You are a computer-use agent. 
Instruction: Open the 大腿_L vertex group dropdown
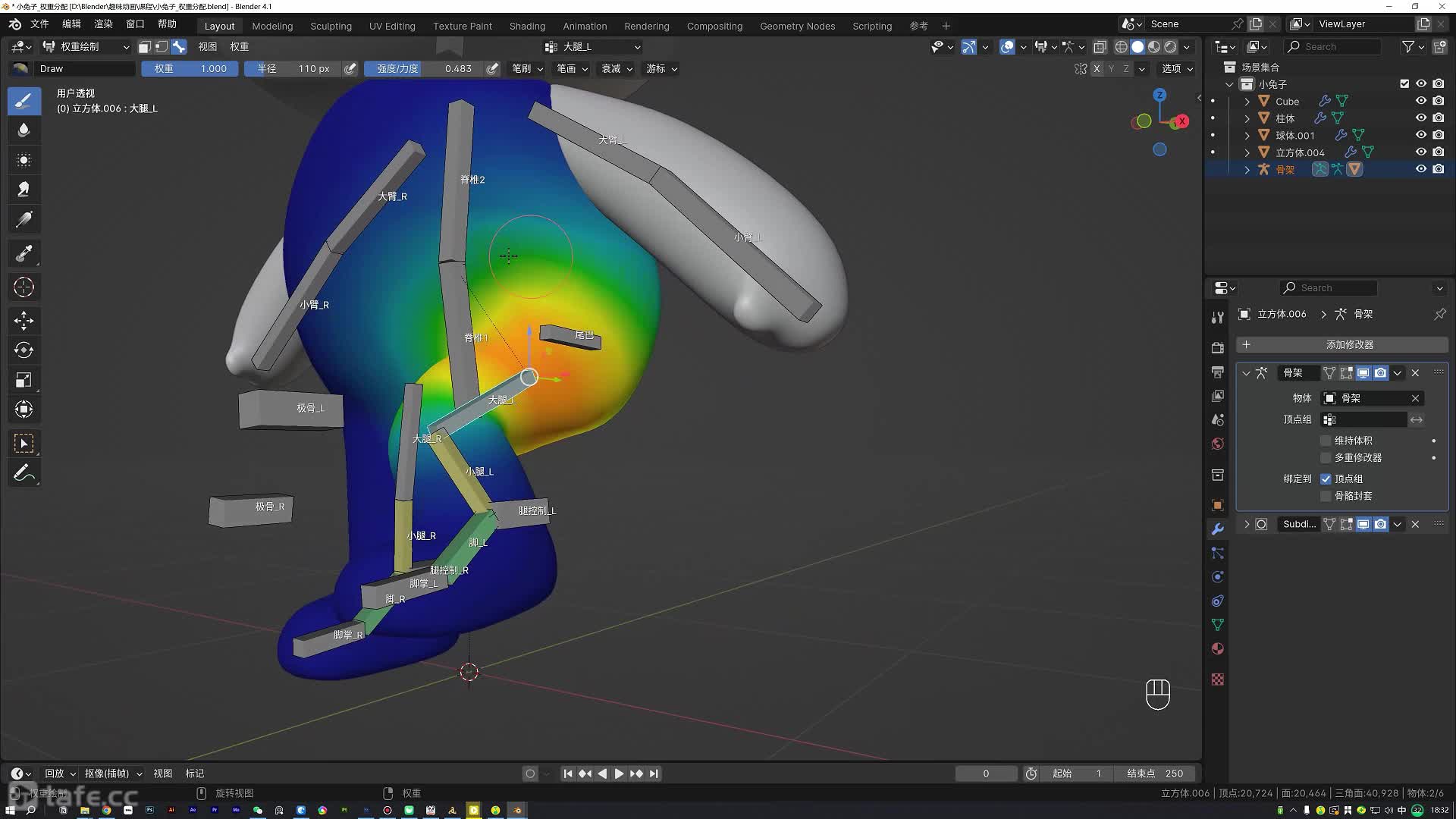[x=593, y=47]
